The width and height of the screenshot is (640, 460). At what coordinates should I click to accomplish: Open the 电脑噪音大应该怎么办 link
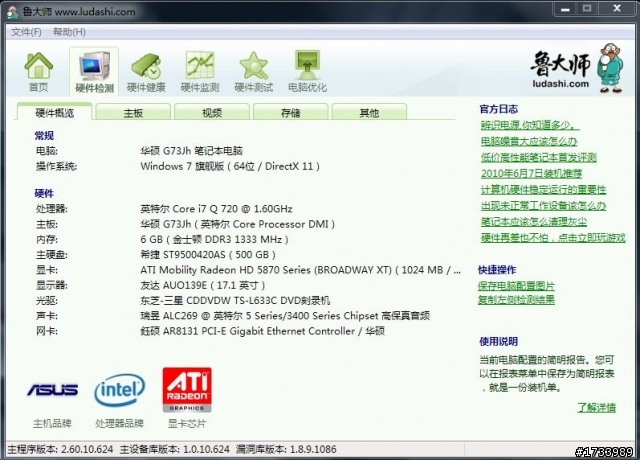click(529, 142)
